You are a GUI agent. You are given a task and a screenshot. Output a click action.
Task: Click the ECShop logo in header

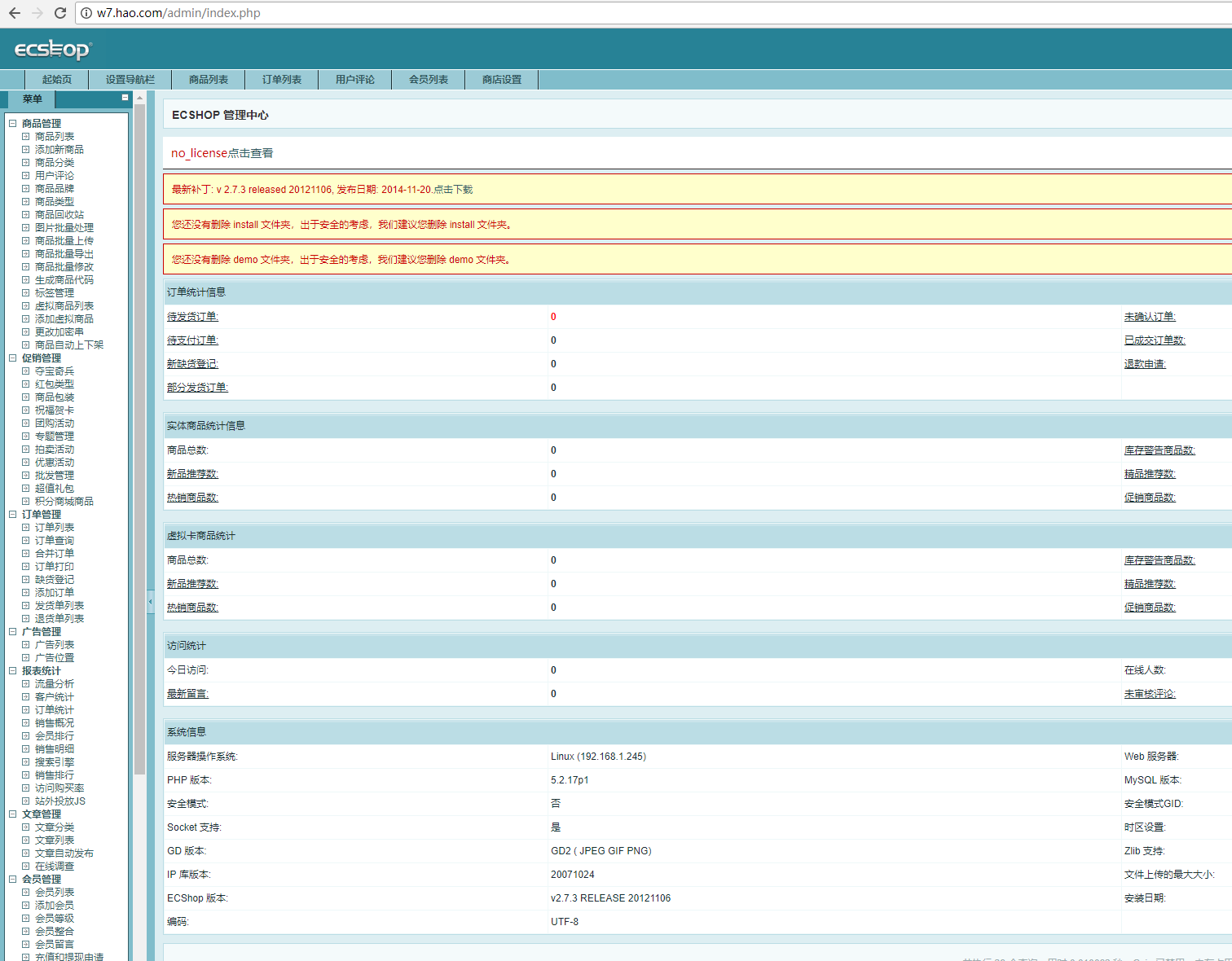pos(53,50)
